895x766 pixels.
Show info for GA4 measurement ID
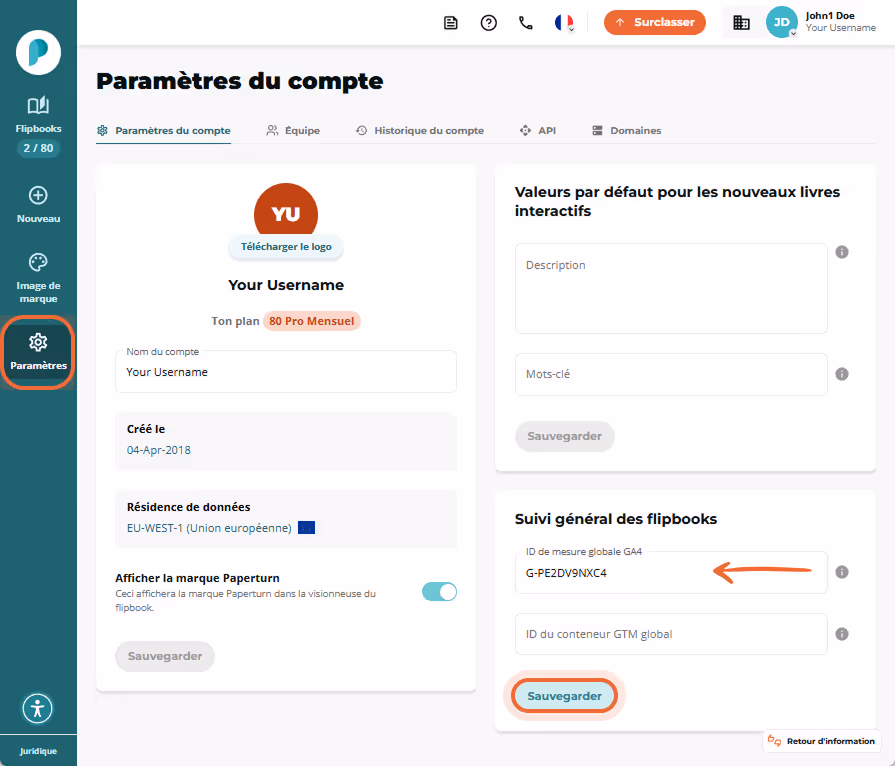[x=842, y=572]
